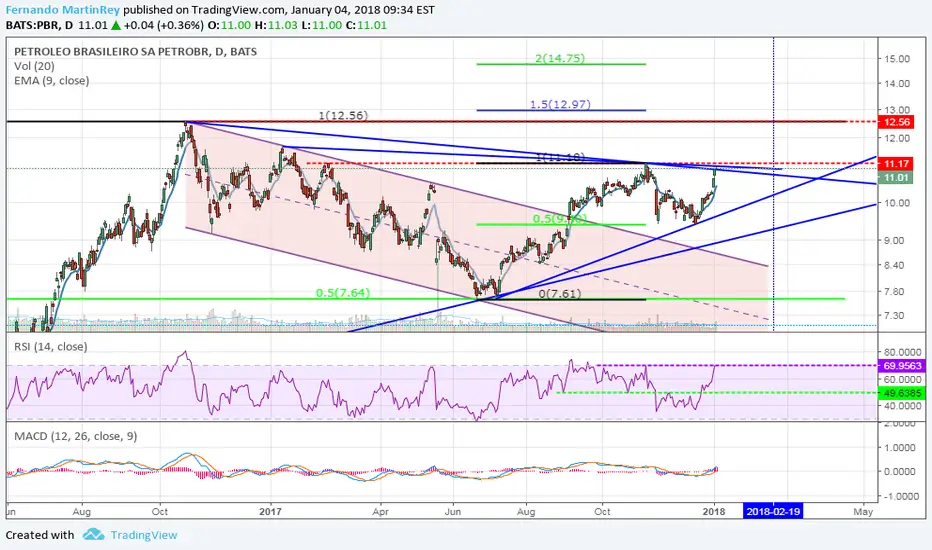Click the 15.00 price axis label
The height and width of the screenshot is (550, 932).
(897, 59)
